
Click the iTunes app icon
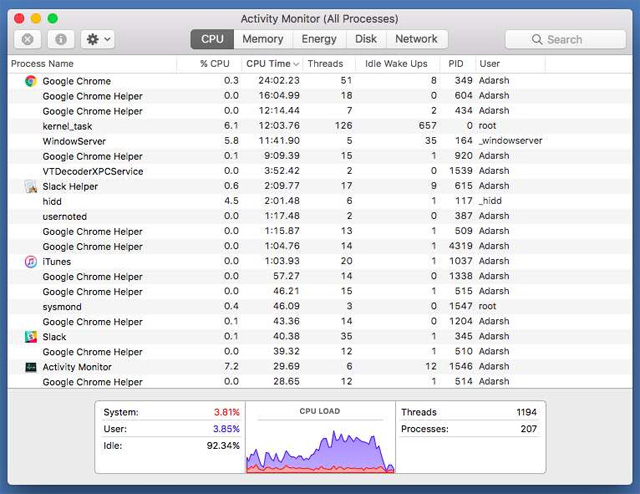[x=31, y=261]
